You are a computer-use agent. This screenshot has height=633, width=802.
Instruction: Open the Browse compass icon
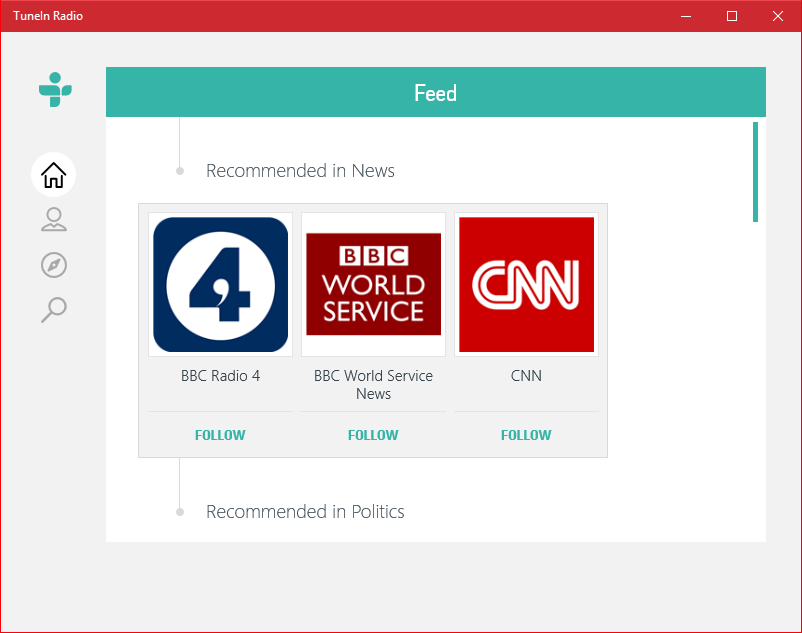point(54,265)
